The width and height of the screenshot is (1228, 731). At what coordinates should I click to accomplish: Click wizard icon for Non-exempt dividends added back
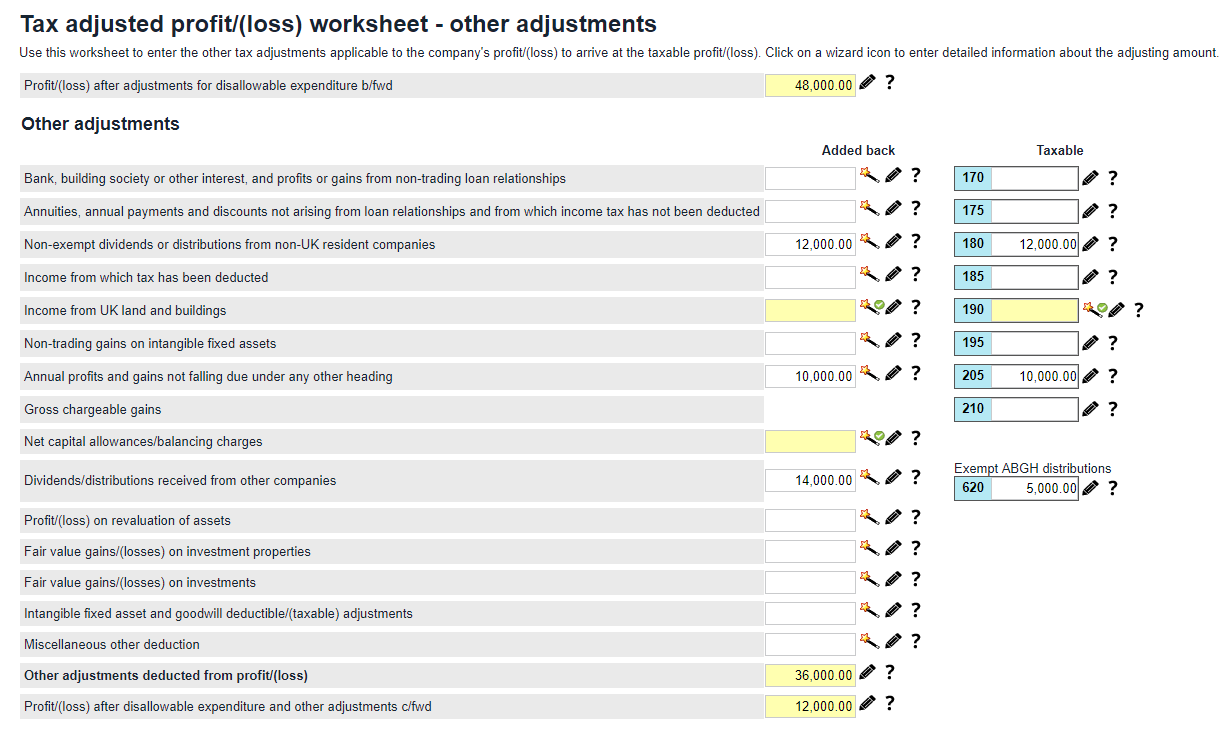pos(870,242)
